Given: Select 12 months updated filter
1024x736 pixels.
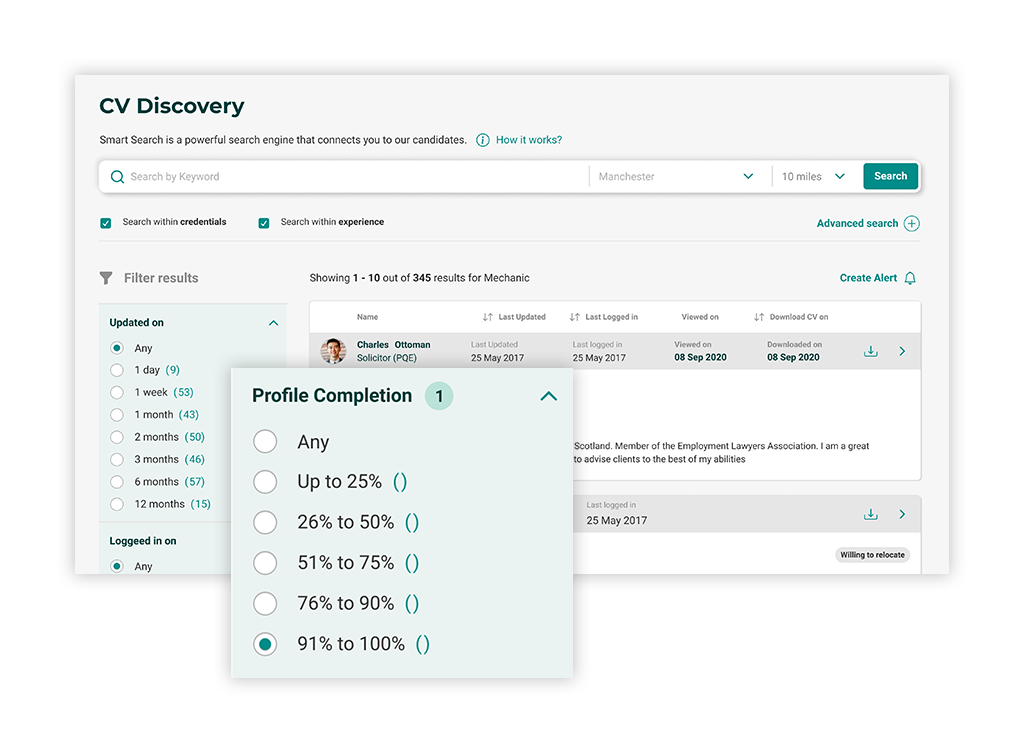Looking at the screenshot, I should pyautogui.click(x=117, y=504).
